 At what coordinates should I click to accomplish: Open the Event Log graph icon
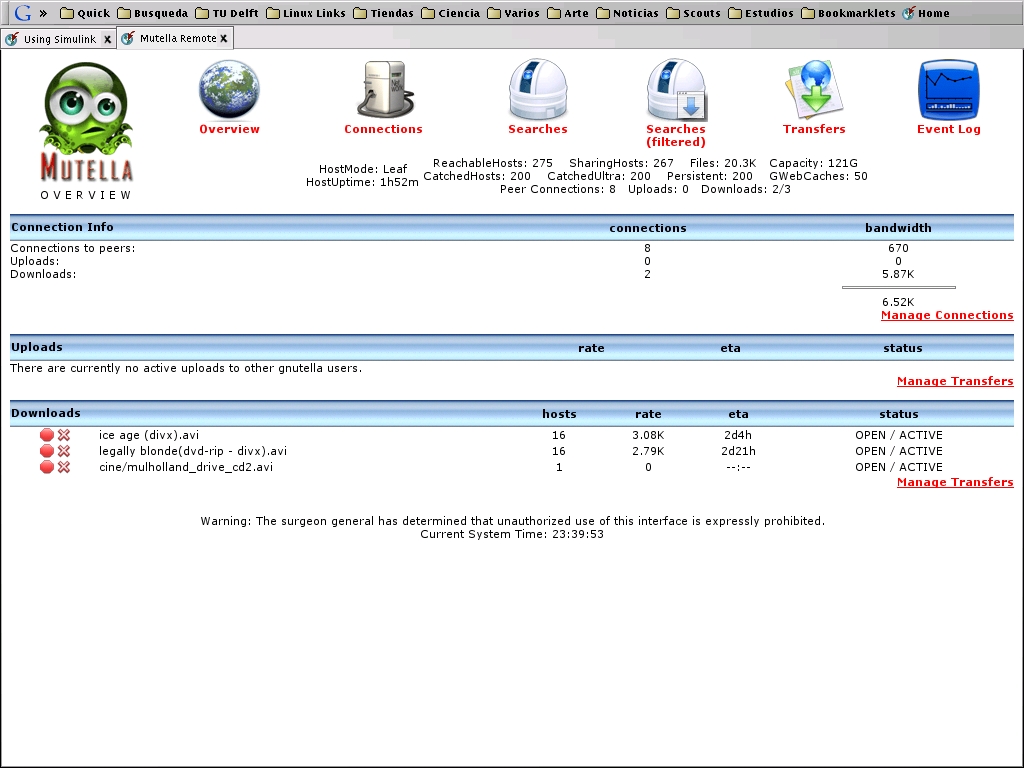click(948, 89)
